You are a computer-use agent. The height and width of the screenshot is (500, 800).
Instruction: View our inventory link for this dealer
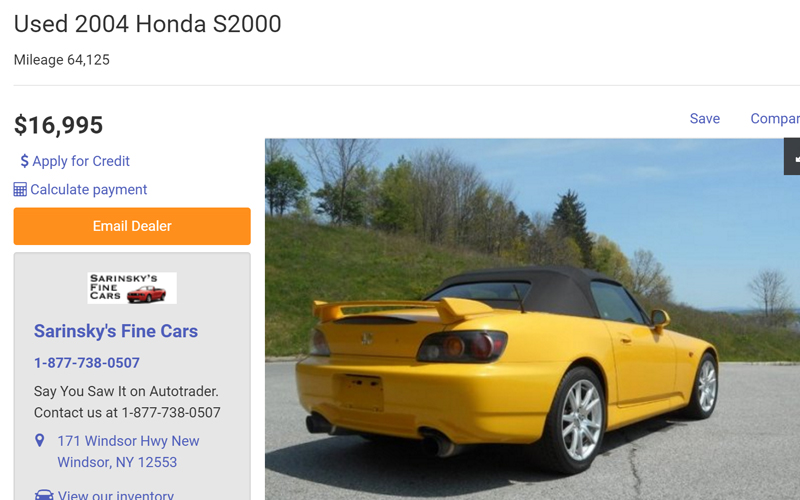click(116, 495)
